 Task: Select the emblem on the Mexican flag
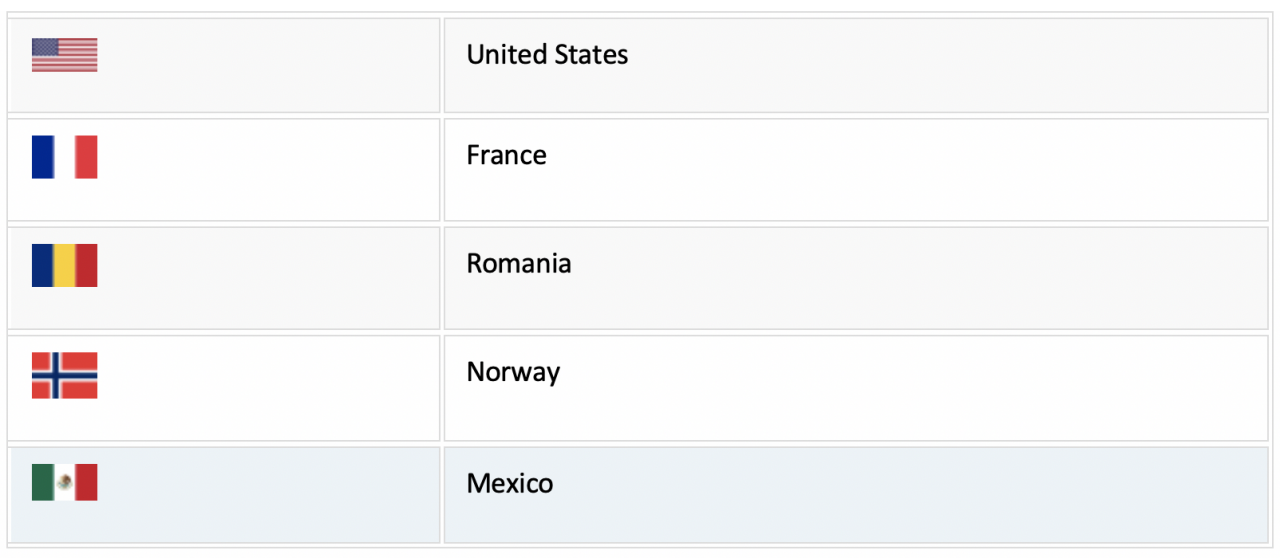coord(64,482)
